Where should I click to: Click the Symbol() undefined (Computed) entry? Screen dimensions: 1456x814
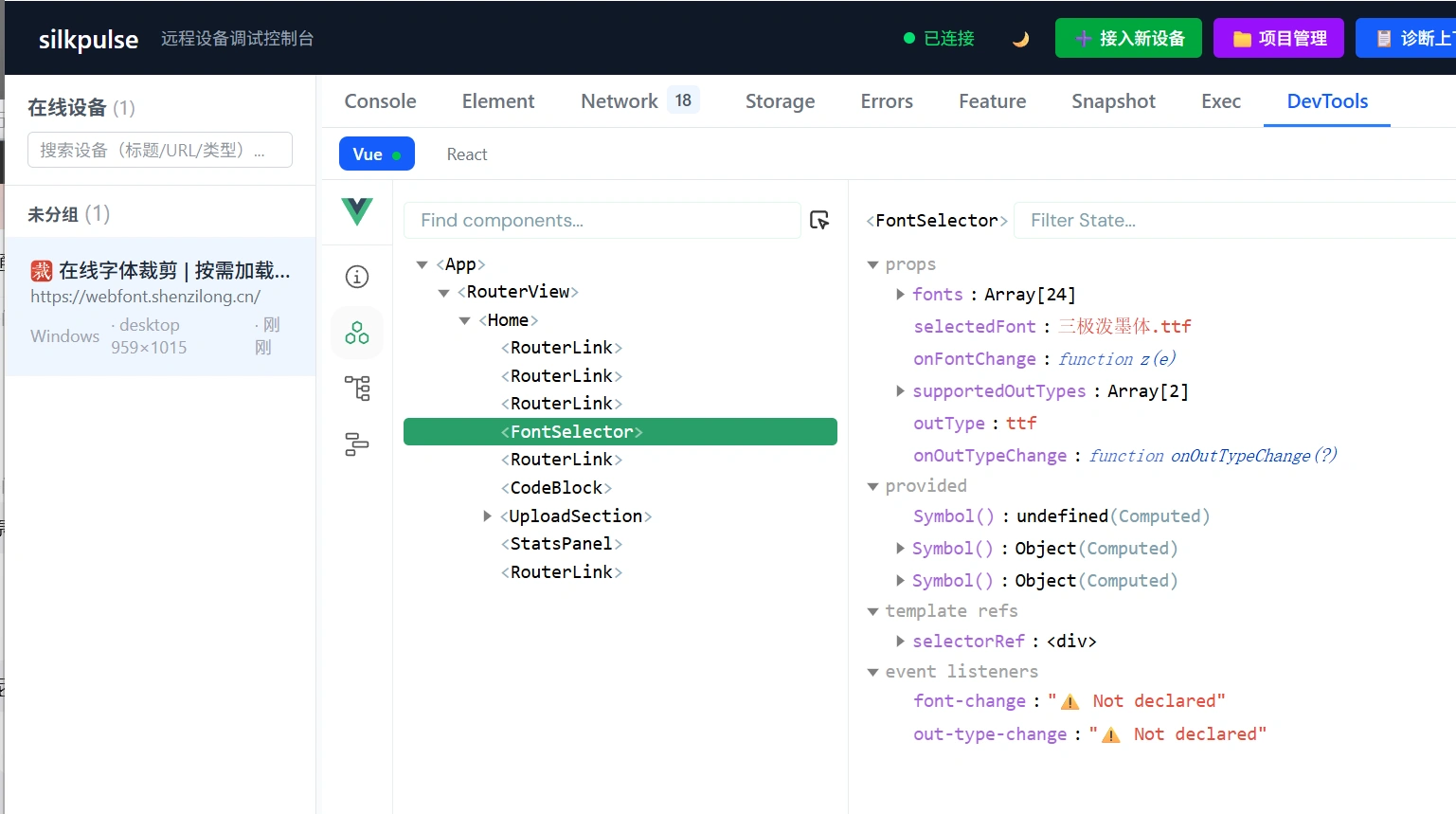[1061, 516]
